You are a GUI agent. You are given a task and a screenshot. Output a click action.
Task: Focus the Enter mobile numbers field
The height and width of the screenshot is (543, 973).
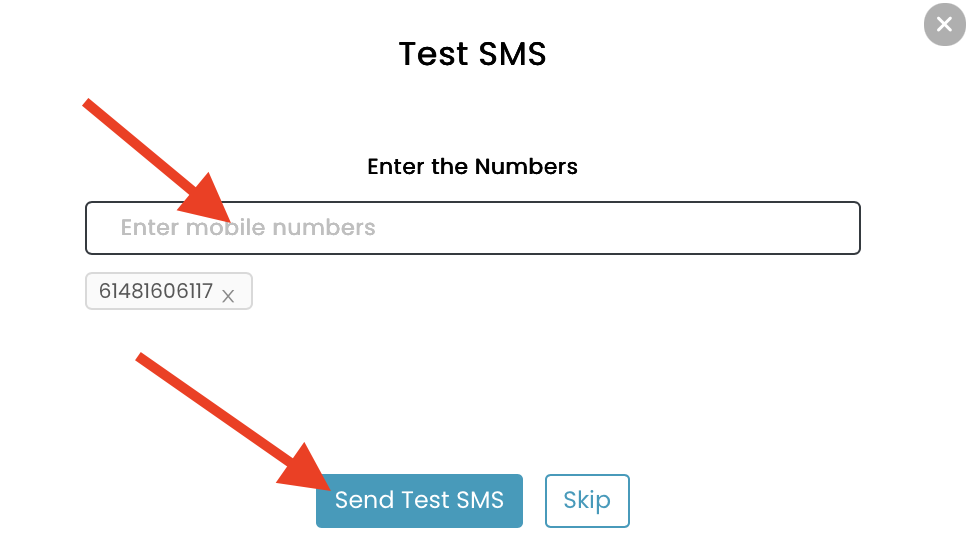[x=473, y=228]
